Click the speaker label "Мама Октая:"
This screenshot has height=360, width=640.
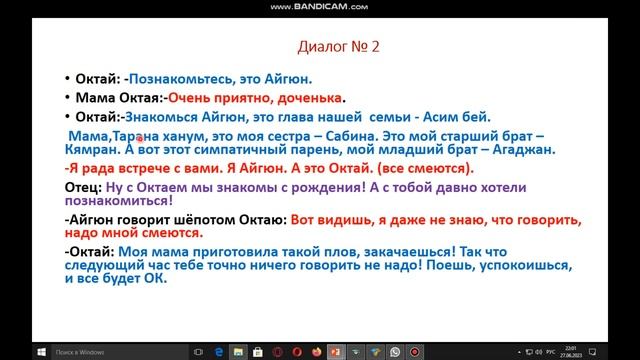click(x=120, y=98)
